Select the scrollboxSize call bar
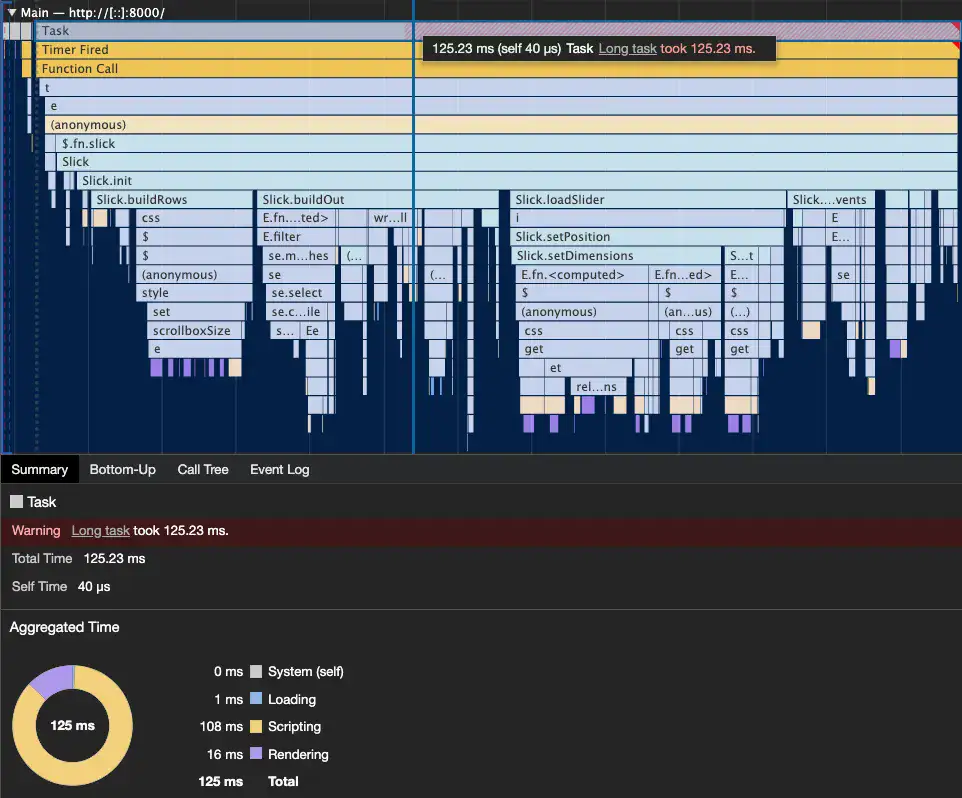This screenshot has height=798, width=962. coord(195,331)
